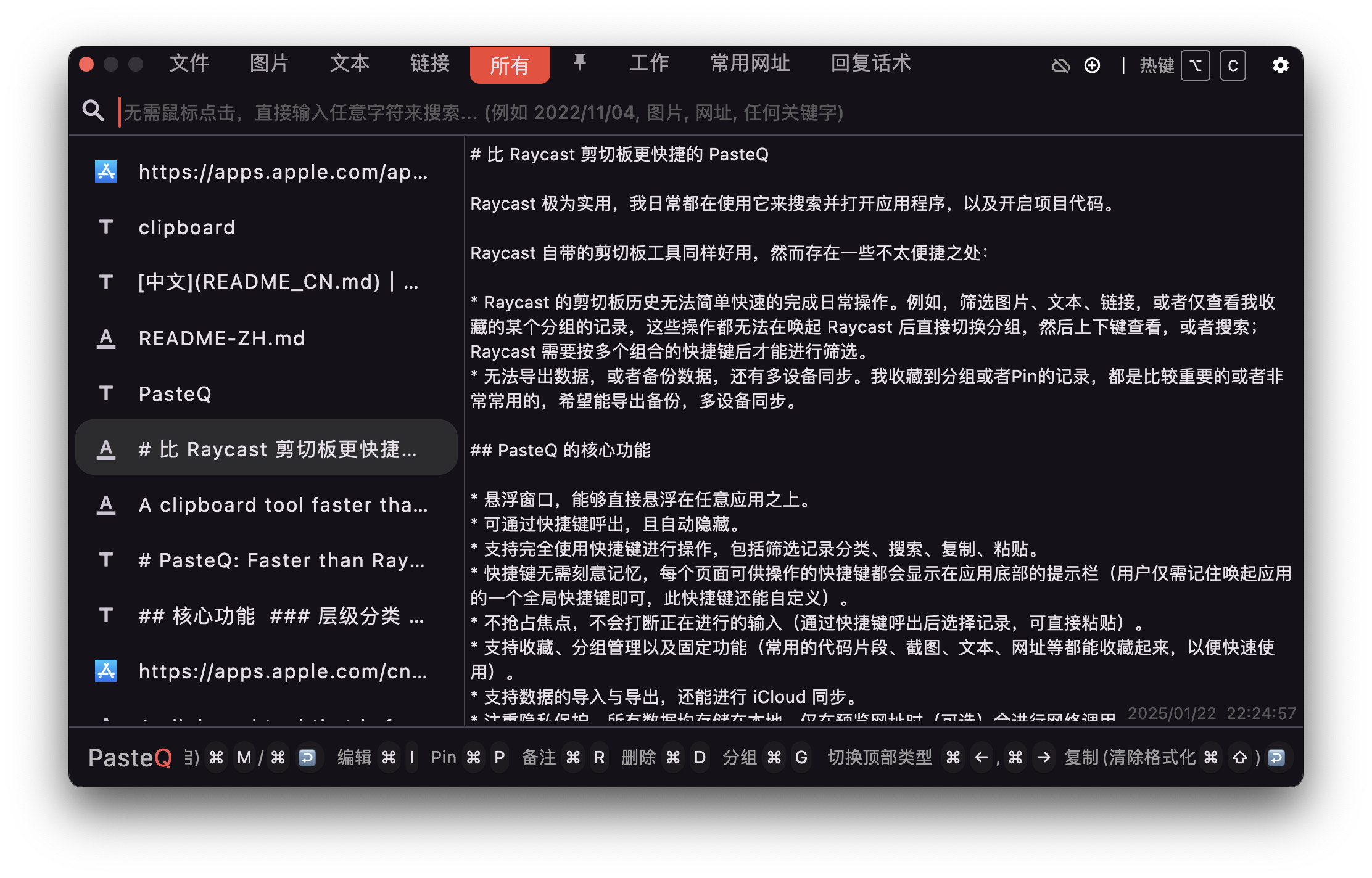Select 'A clipboard tool faster tha…' record
Screen dimensions: 1372x878
pyautogui.click(x=267, y=505)
